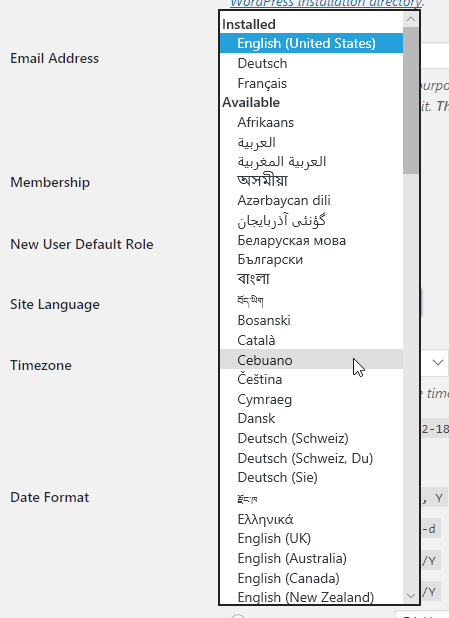Choose Deutsch from Installed languages
Screen dimensions: 449x618
coord(311,63)
